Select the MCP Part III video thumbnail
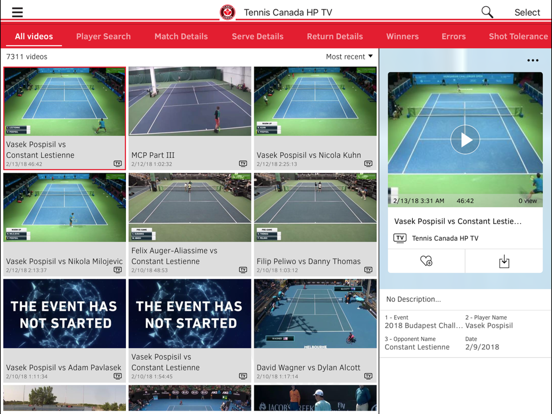 pos(190,101)
